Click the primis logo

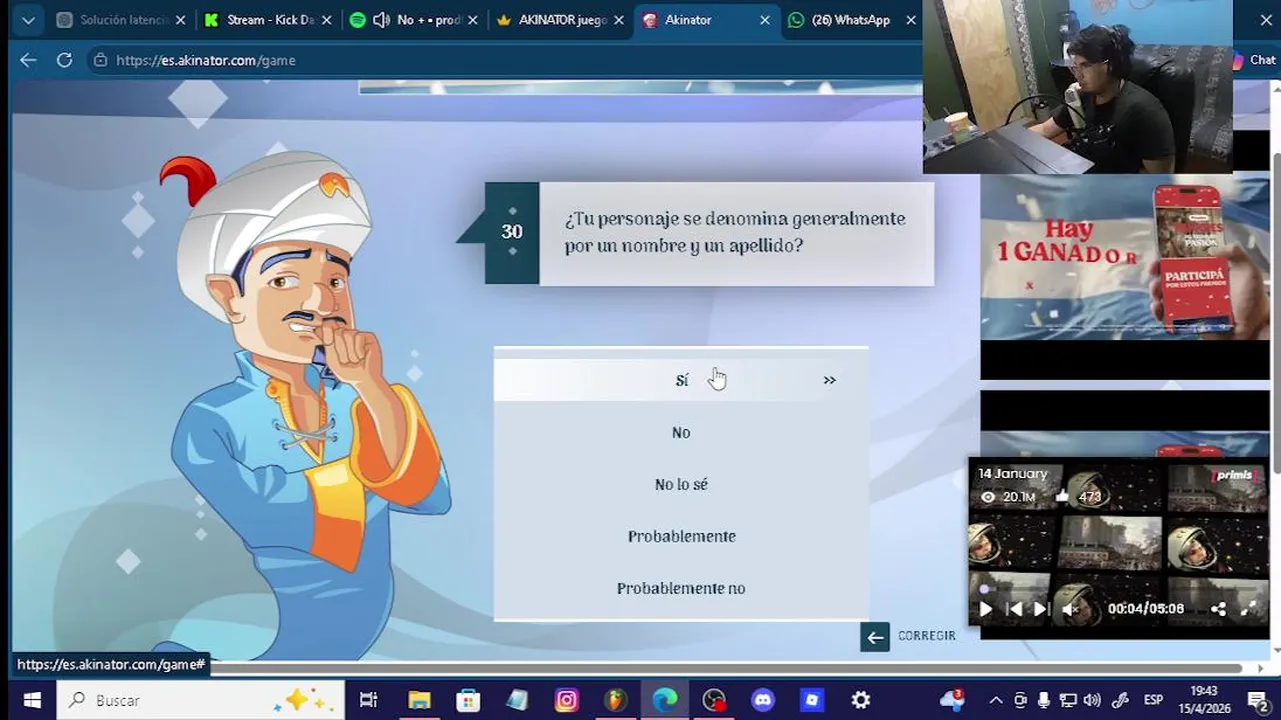coord(1233,476)
